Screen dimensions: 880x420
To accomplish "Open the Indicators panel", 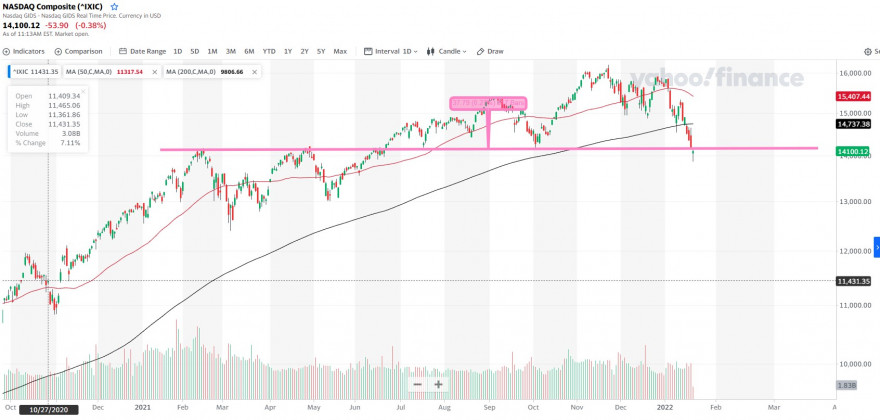I will click(x=24, y=51).
